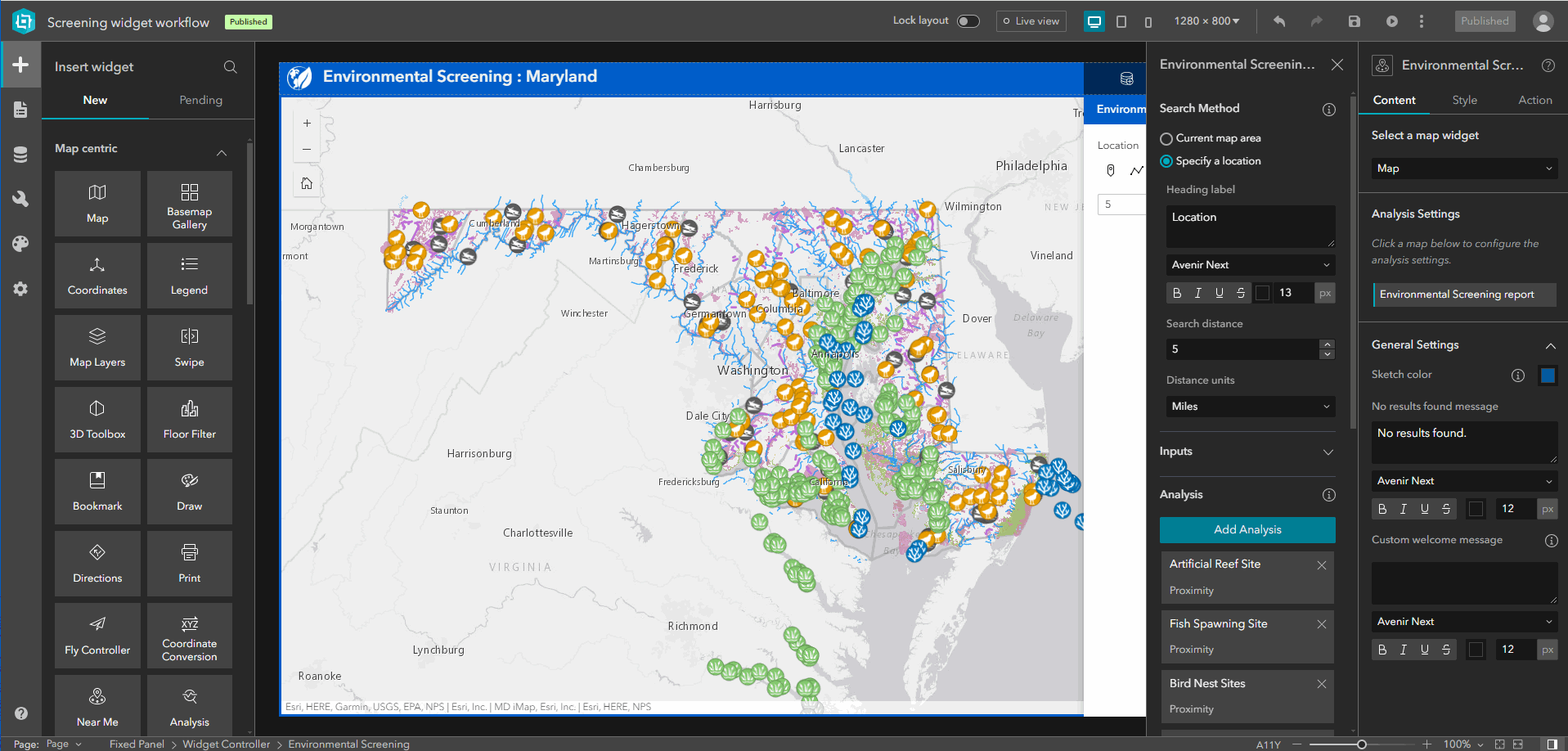The width and height of the screenshot is (1568, 751).
Task: Select the Fly Controller widget
Action: (x=97, y=635)
